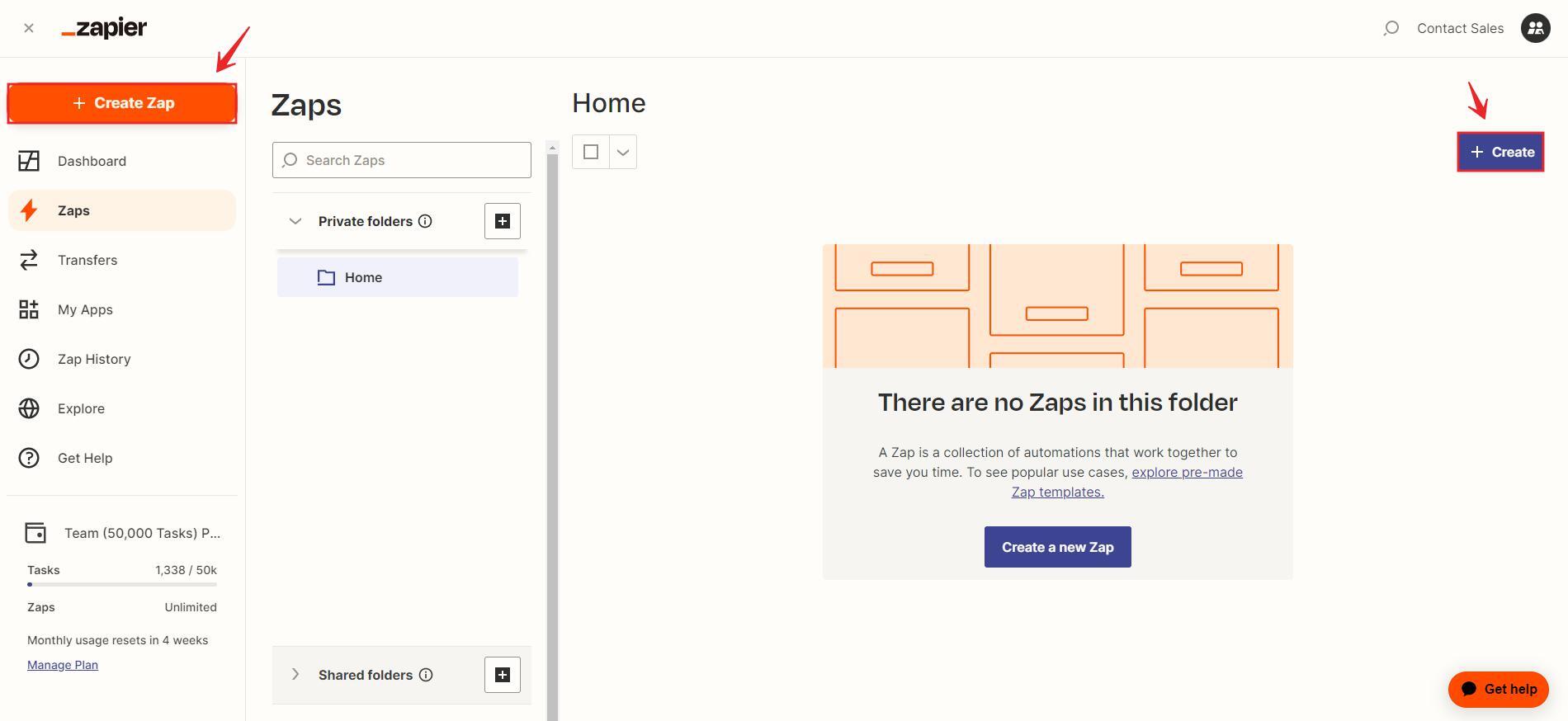Close the sidebar with the X icon
The height and width of the screenshot is (721, 1568).
click(29, 28)
